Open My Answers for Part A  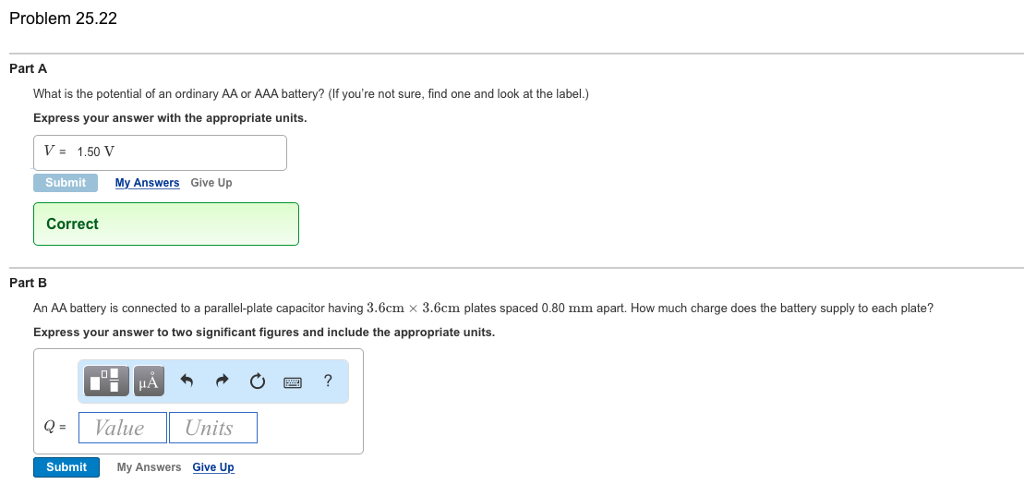(x=147, y=183)
